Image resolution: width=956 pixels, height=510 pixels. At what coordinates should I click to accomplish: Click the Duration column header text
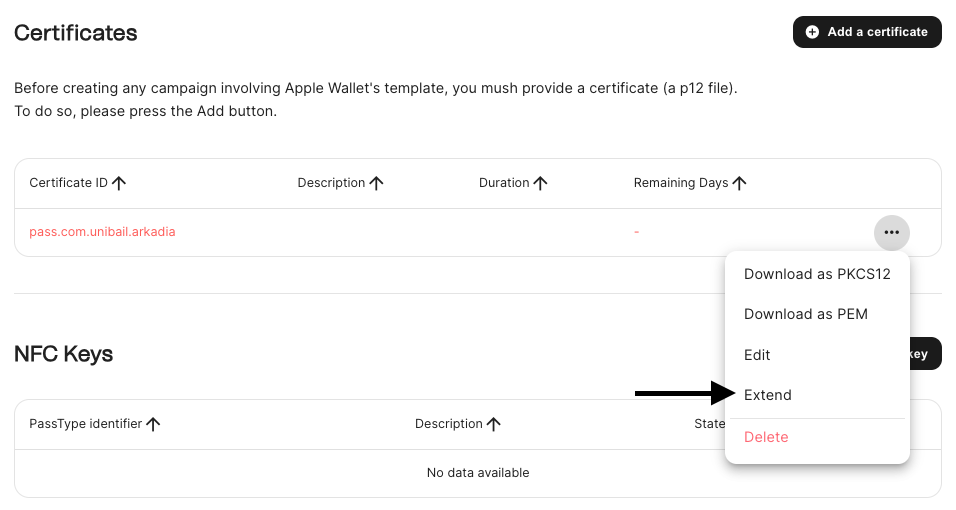coord(504,183)
